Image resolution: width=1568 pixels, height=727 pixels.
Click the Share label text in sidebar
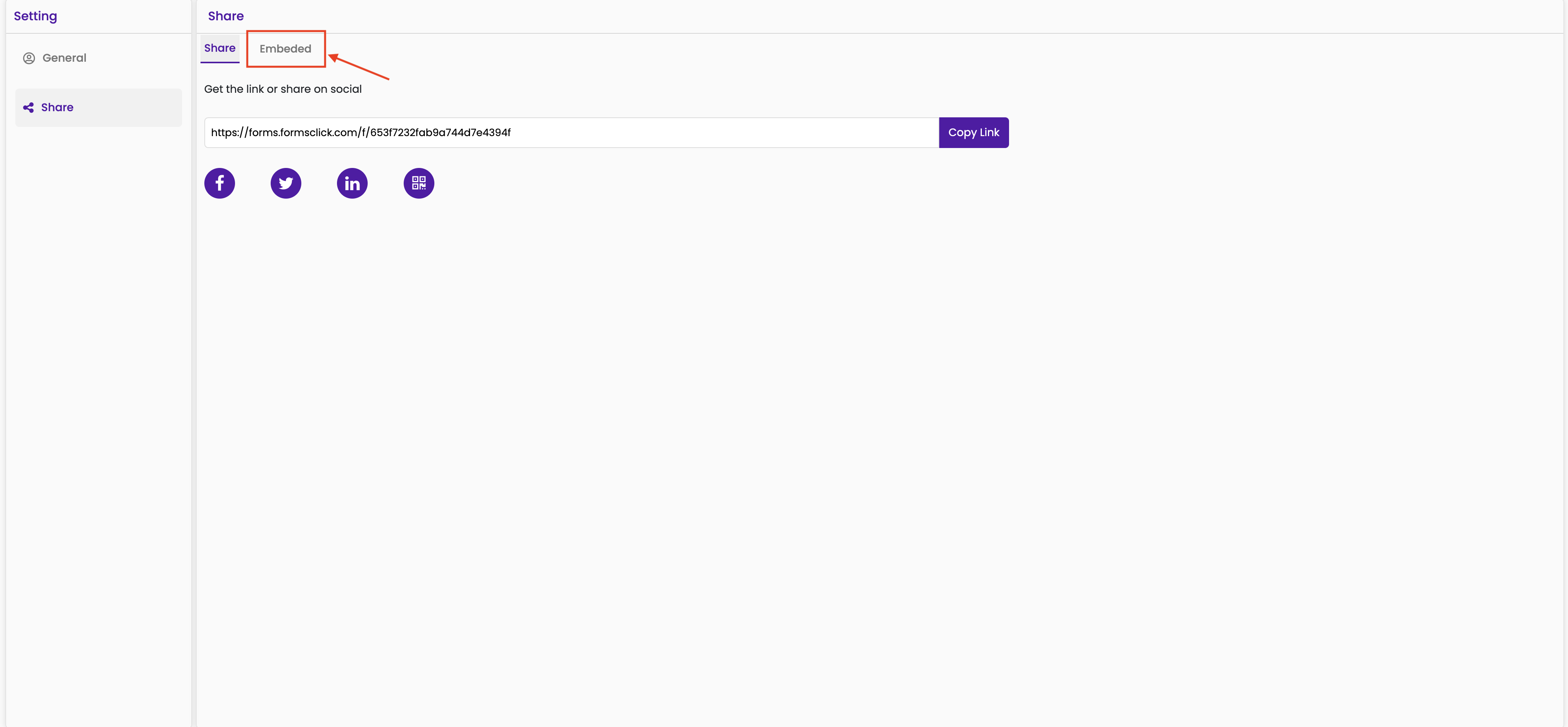(57, 108)
